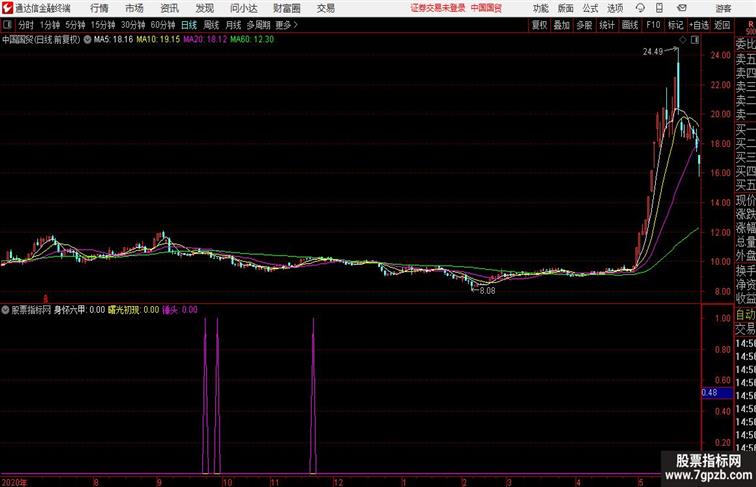Viewport: 756px width, 487px height.
Task: Click the 叠加 overlay button
Action: 562,25
